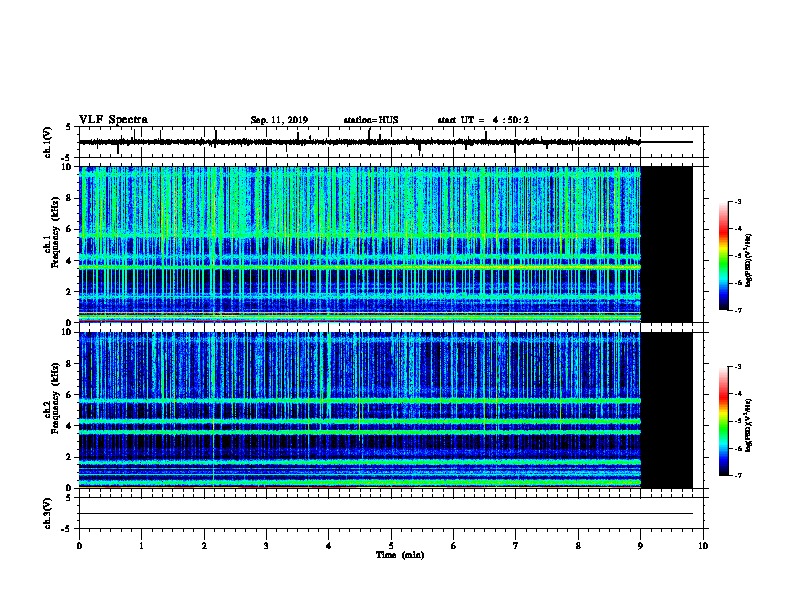Click time axis tick label "3"
This screenshot has width=792, height=612.
(266, 546)
